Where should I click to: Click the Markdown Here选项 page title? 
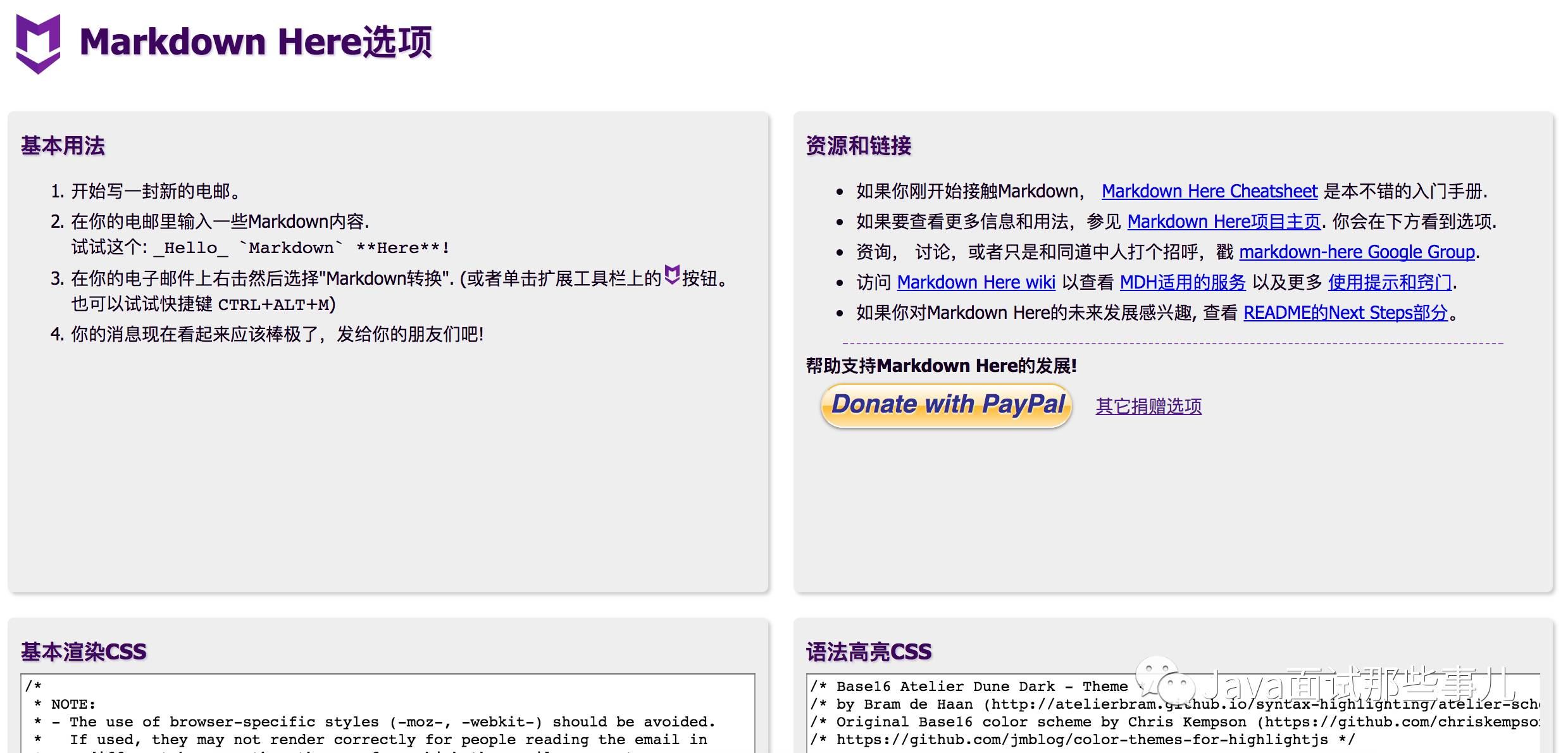click(x=256, y=42)
